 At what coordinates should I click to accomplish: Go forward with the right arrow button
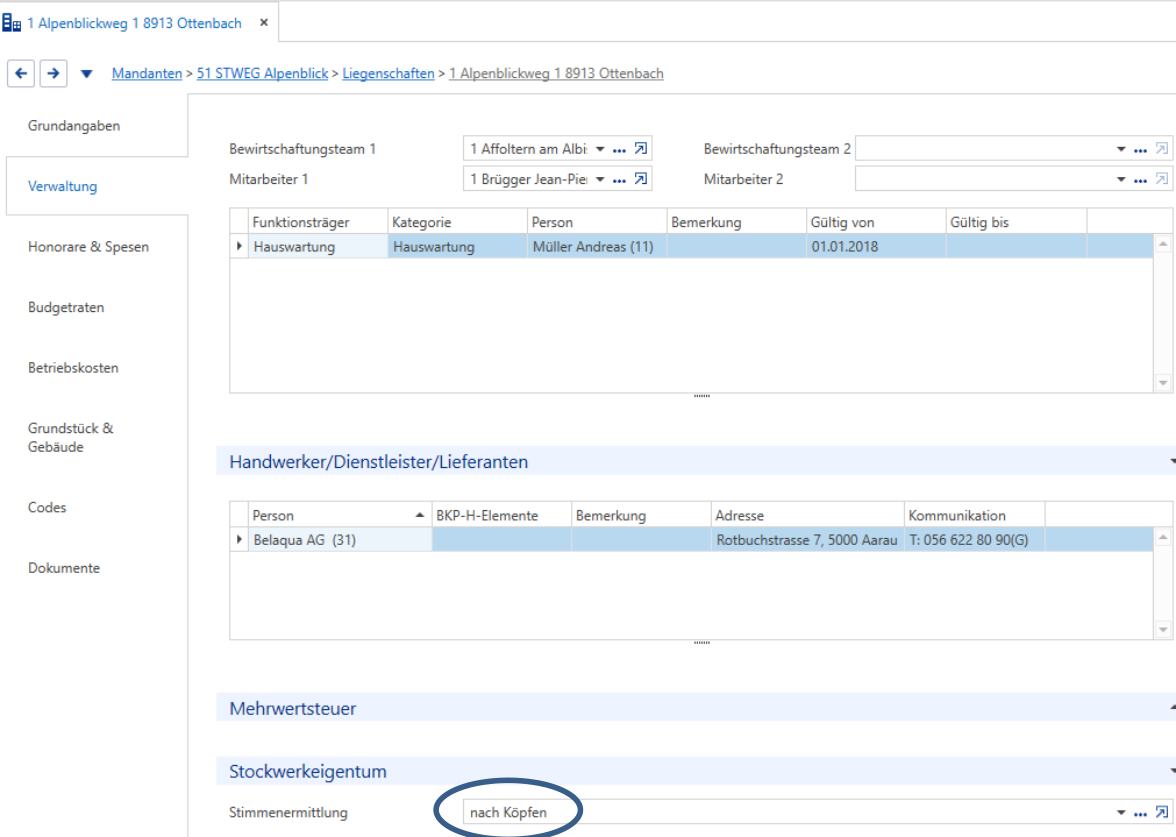point(53,74)
